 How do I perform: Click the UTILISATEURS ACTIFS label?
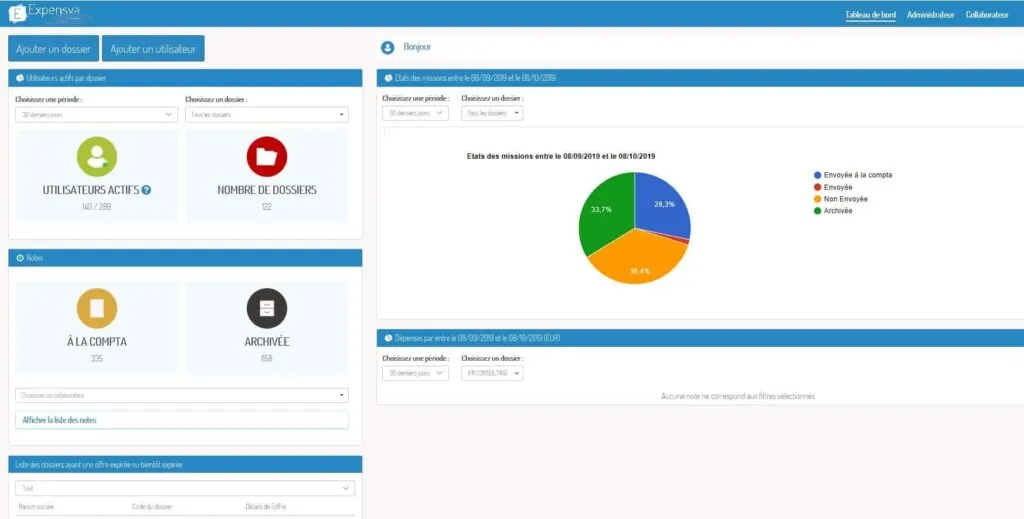tap(91, 190)
